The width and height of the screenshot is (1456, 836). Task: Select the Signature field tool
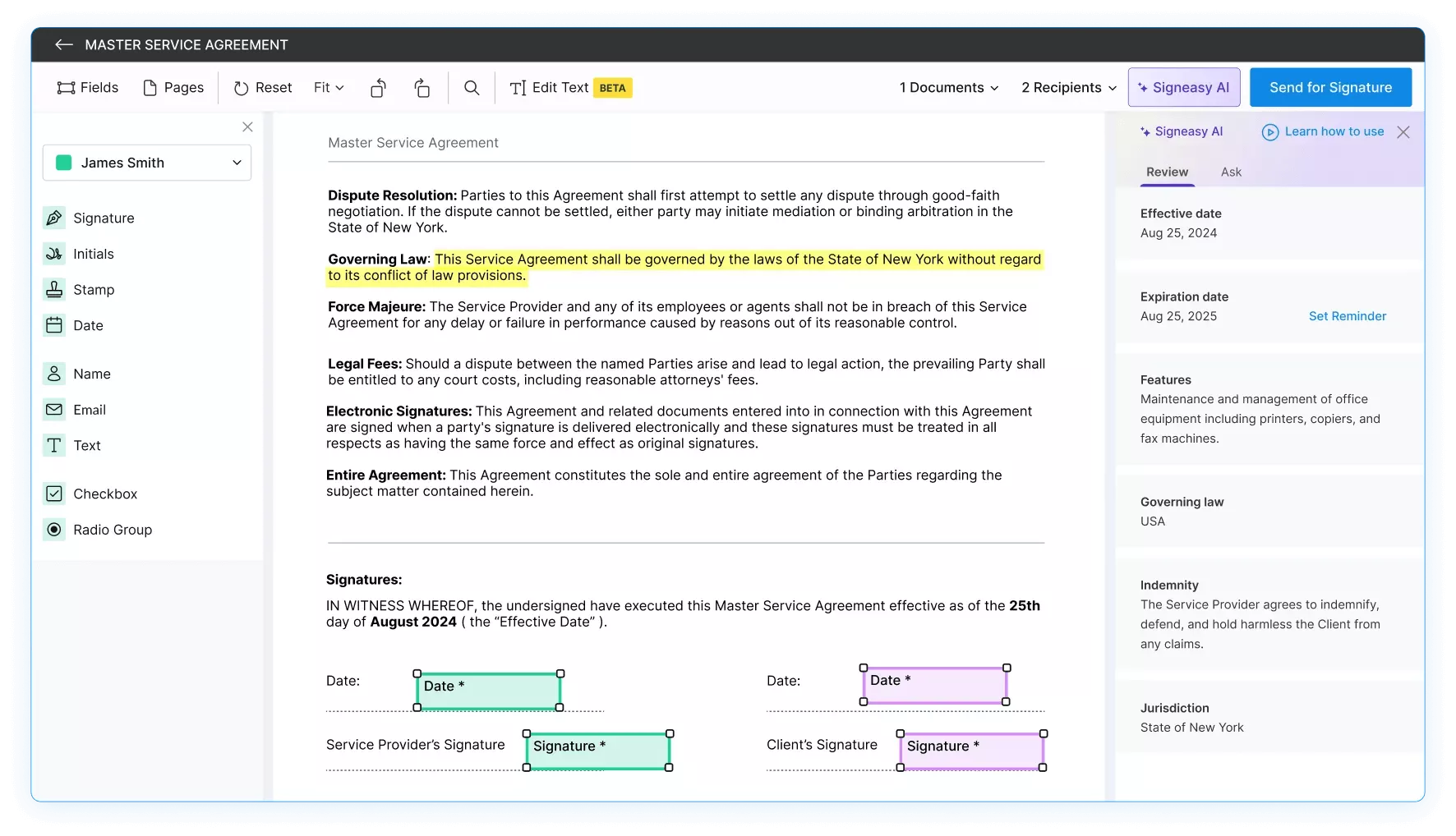[x=104, y=218]
